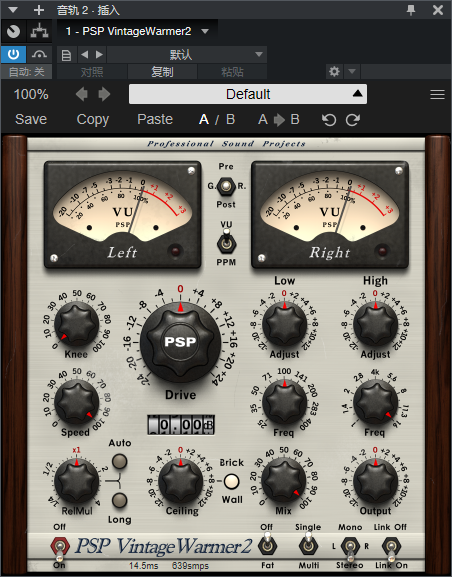452x577 pixels.
Task: Click the large PSP Drive knob
Action: 180,341
